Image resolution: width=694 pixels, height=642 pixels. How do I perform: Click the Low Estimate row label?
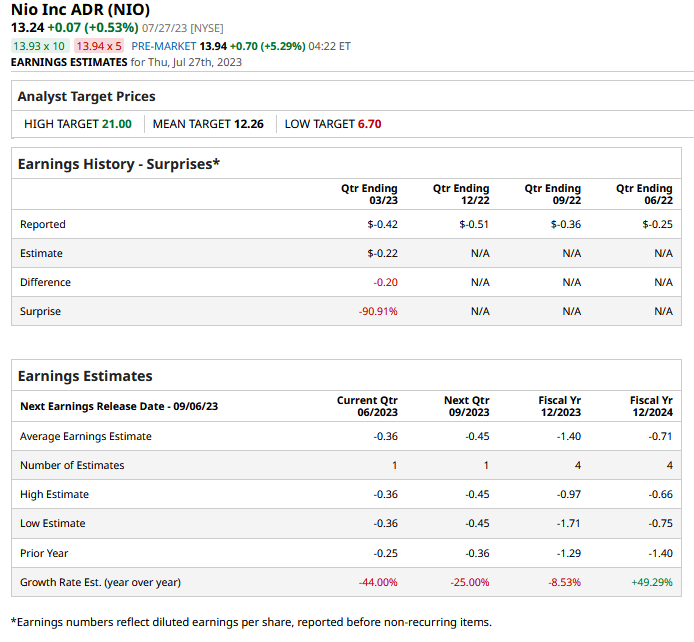point(53,523)
